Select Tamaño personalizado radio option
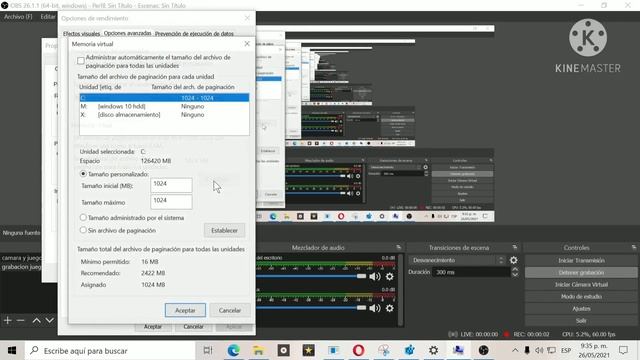 click(83, 174)
